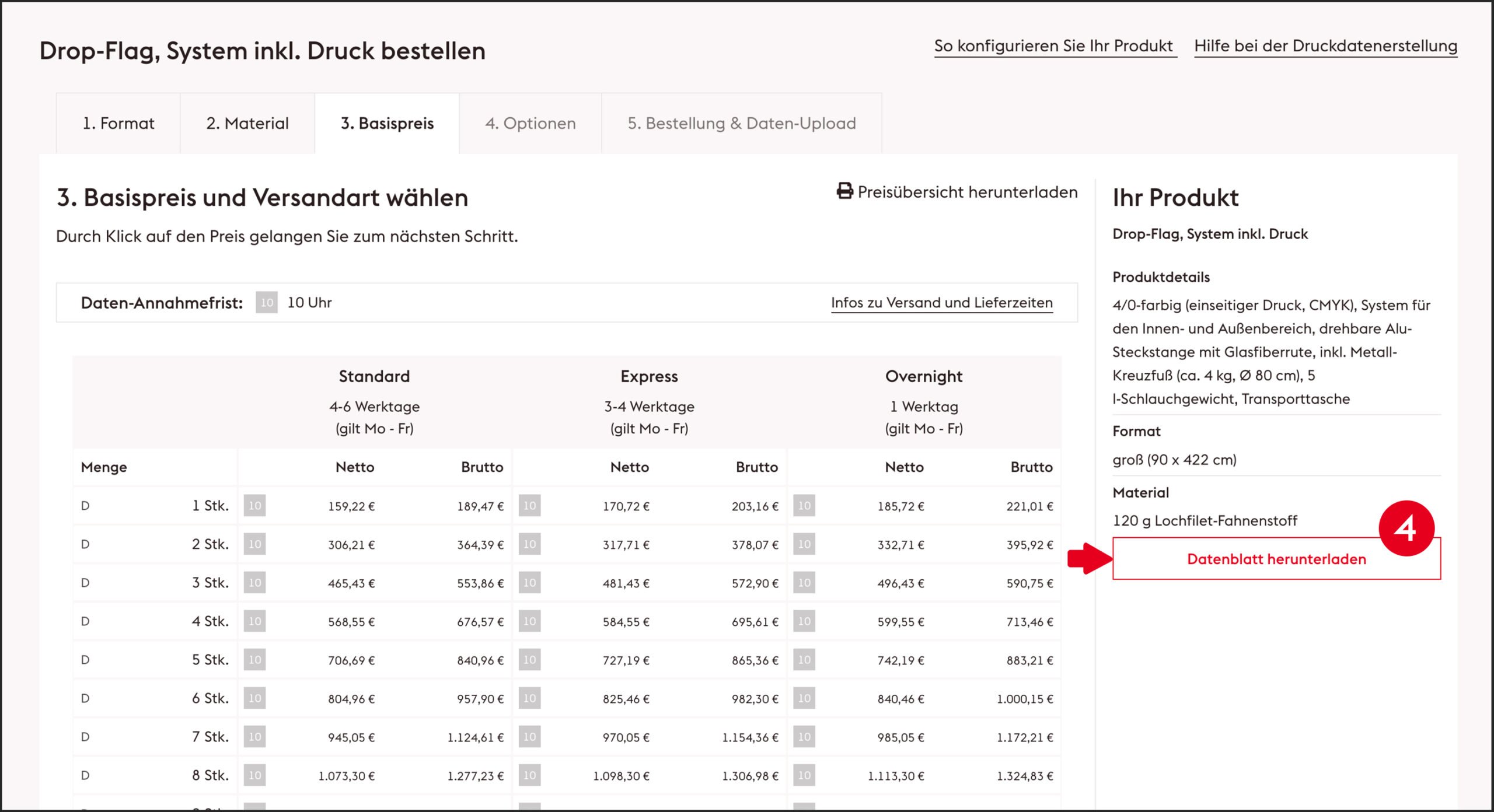Open Infos zu Versand und Lieferzeiten link
The height and width of the screenshot is (812, 1494).
[941, 303]
